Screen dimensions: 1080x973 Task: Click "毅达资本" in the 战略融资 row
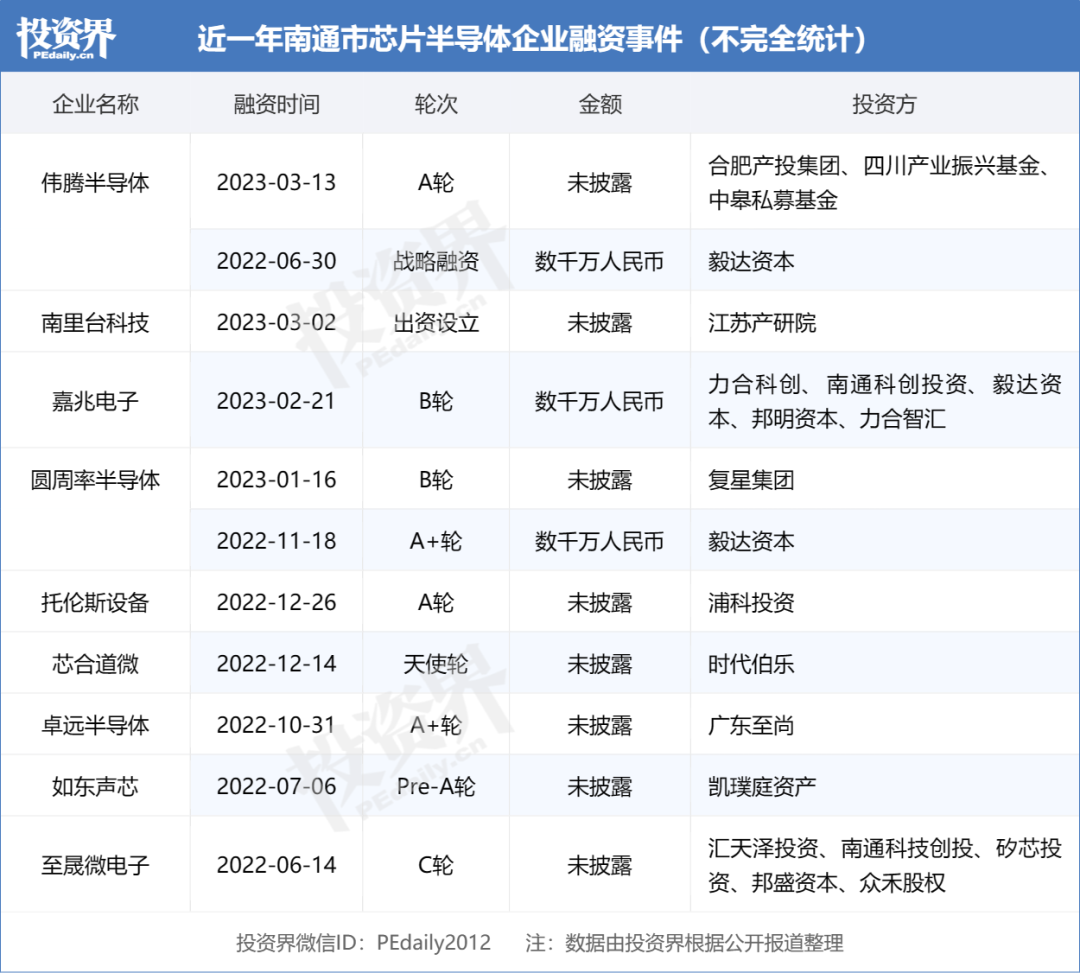point(751,261)
